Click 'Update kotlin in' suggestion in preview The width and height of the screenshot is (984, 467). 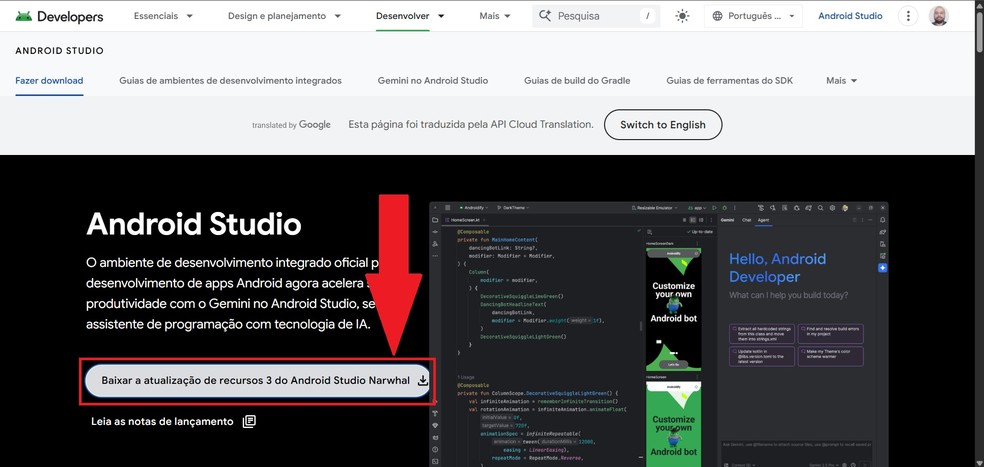762,356
